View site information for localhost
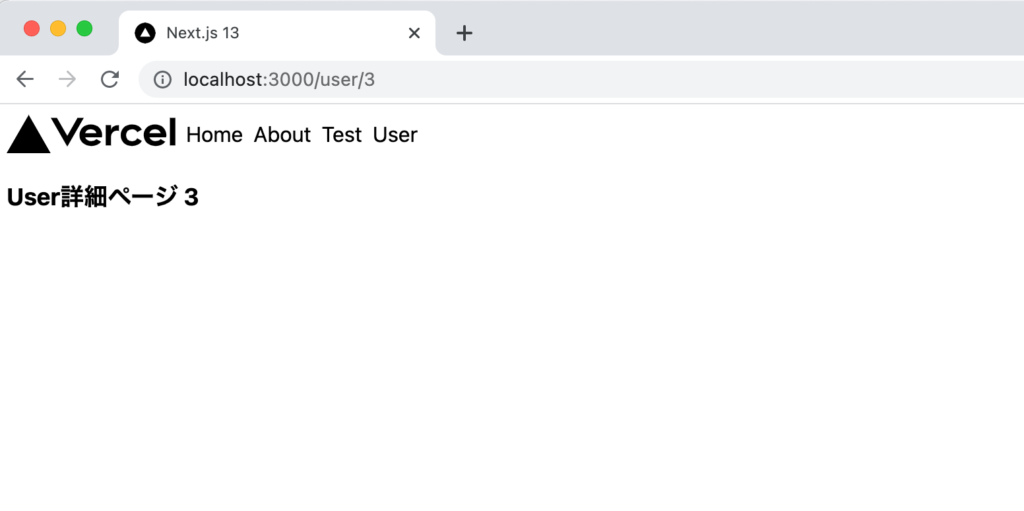Screen dimensions: 1024x511 click(x=162, y=80)
